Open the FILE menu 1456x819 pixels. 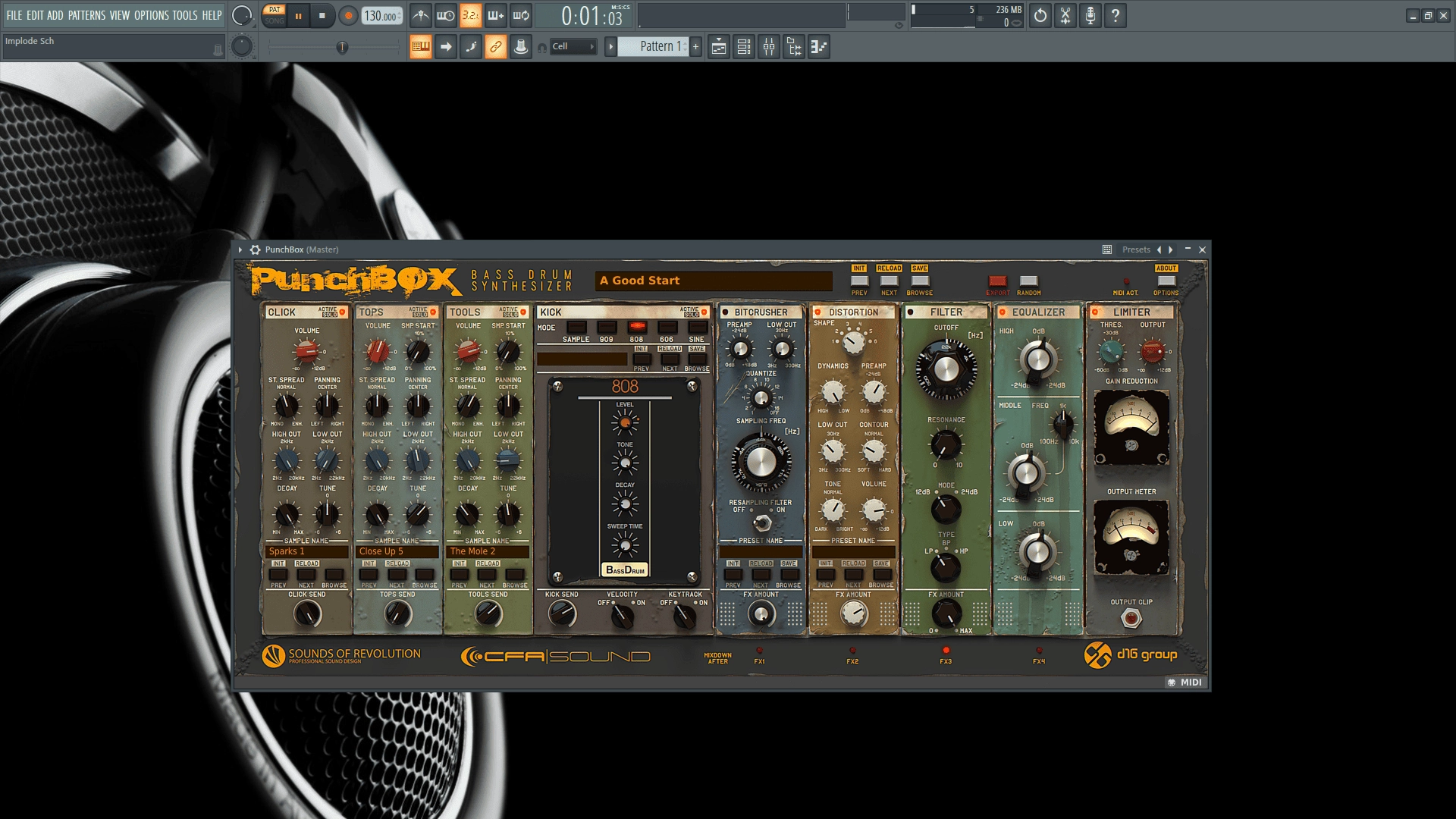pos(14,15)
